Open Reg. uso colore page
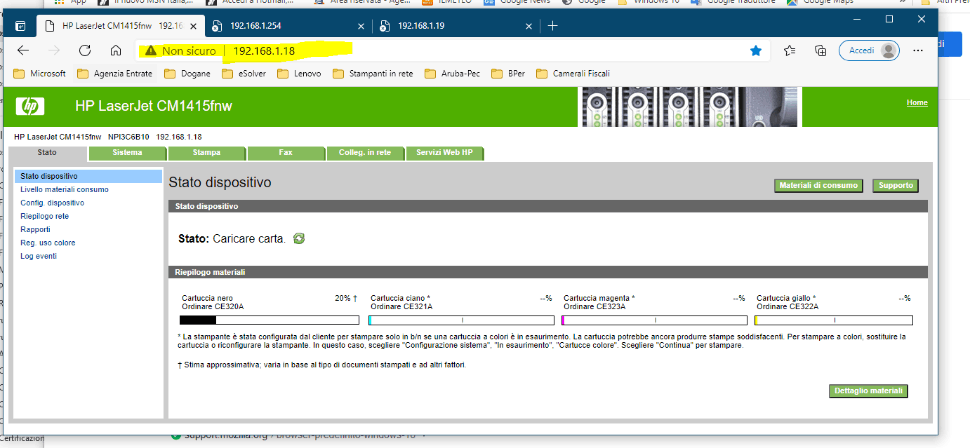This screenshot has height=448, width=970. tap(48, 243)
